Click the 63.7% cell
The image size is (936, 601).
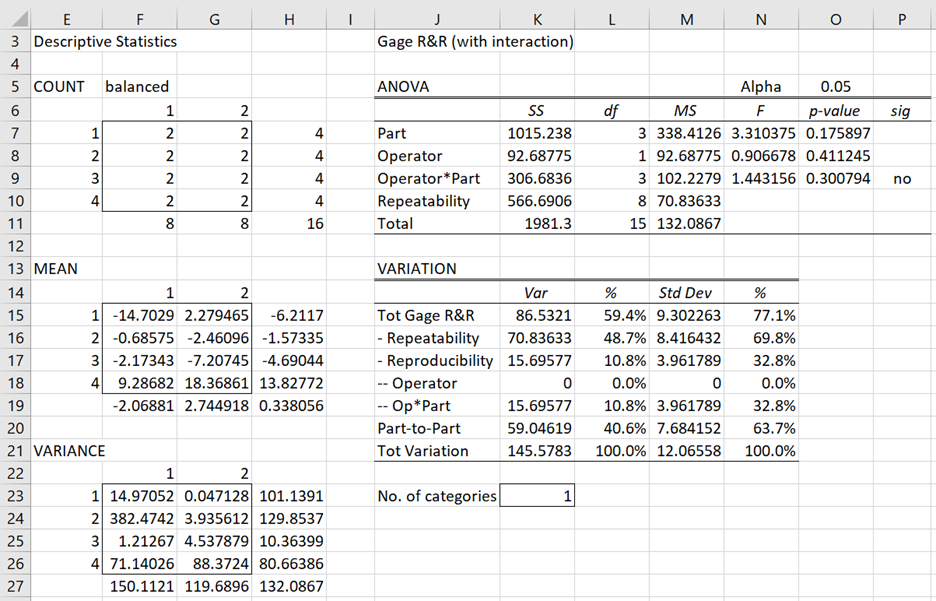(761, 429)
